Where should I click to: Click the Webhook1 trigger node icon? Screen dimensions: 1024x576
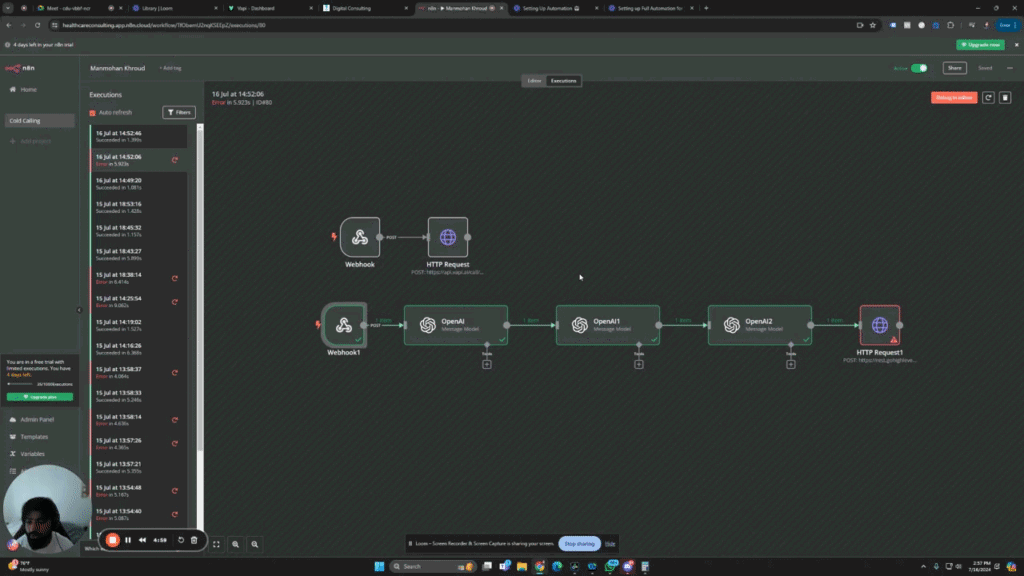click(x=343, y=325)
